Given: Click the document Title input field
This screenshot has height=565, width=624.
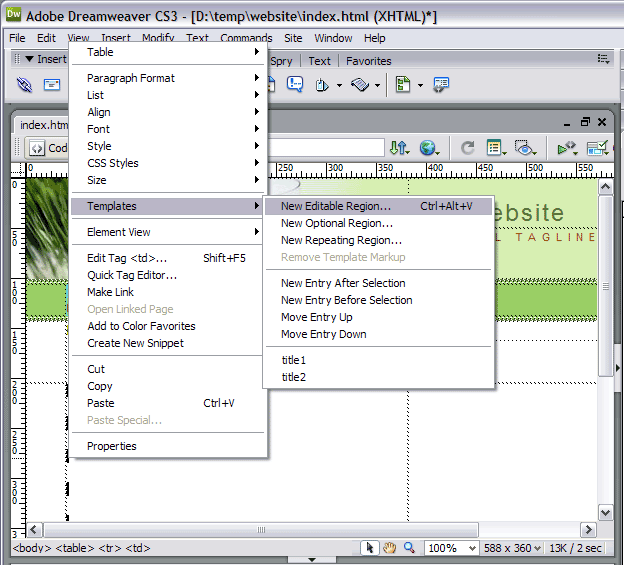Looking at the screenshot, I should 326,147.
